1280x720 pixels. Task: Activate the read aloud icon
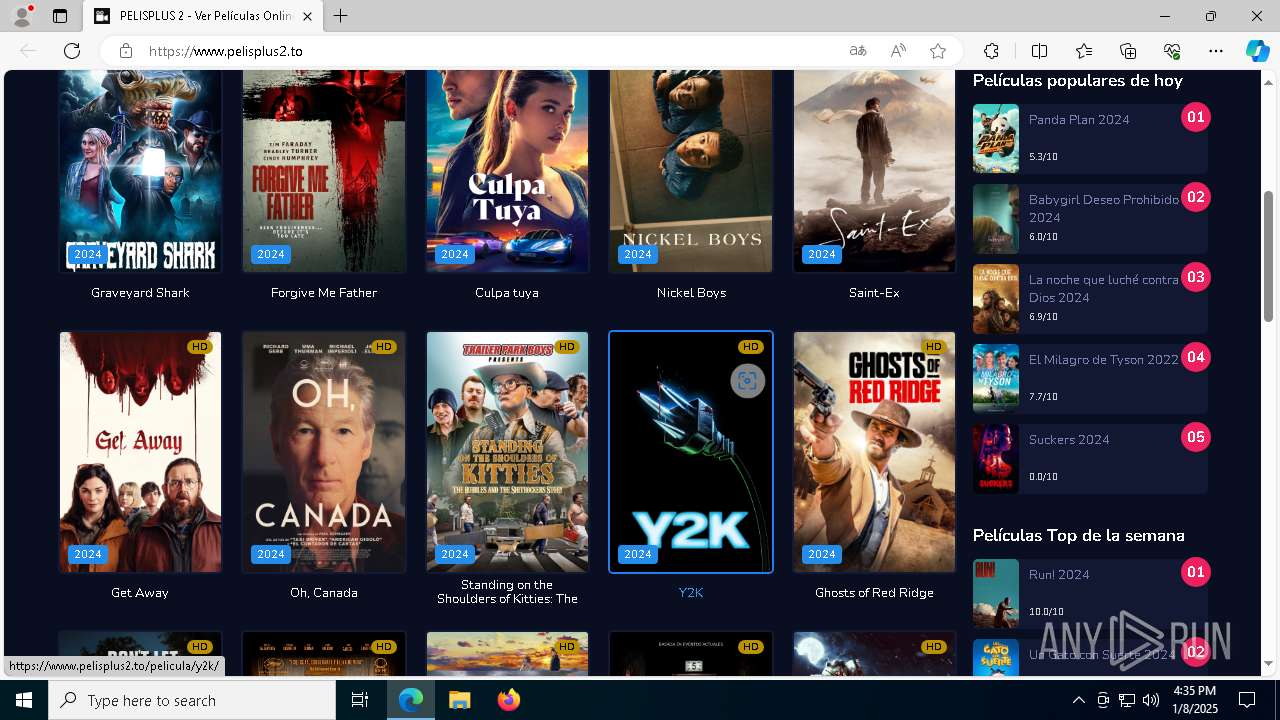point(898,51)
